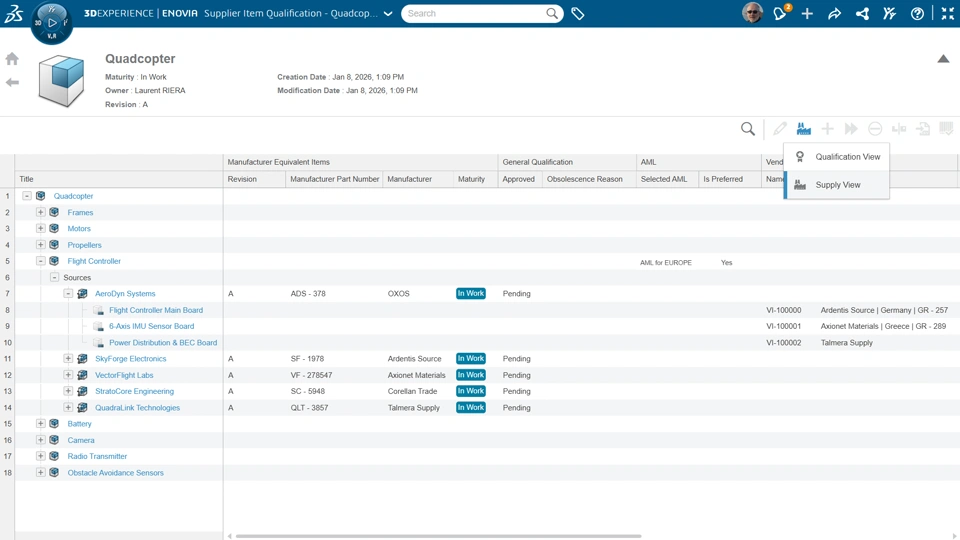The image size is (960, 540).
Task: Click the horizontal scrollbar at bottom
Action: pos(438,536)
